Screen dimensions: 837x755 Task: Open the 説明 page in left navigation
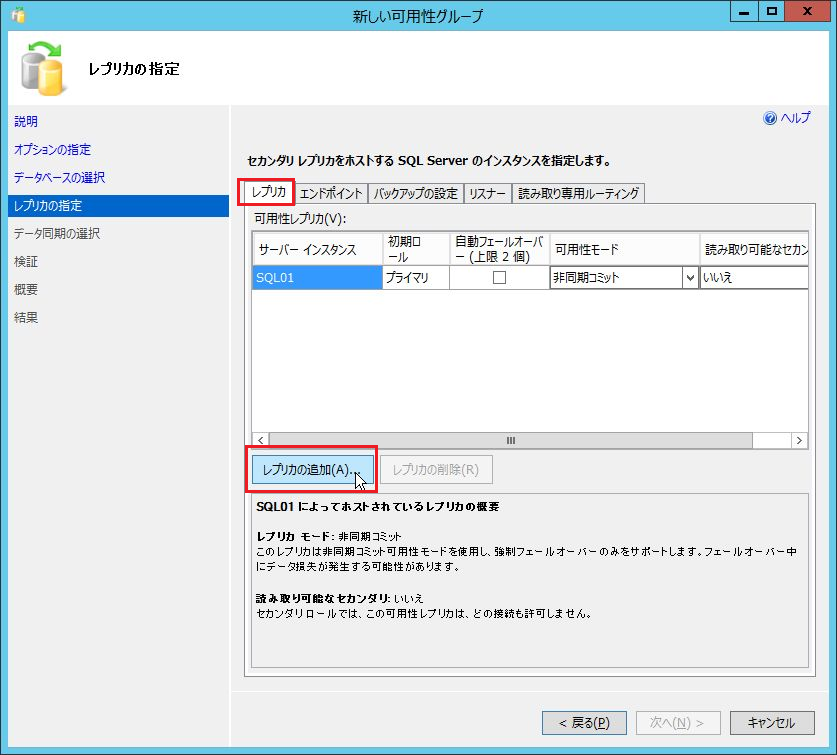pyautogui.click(x=26, y=122)
